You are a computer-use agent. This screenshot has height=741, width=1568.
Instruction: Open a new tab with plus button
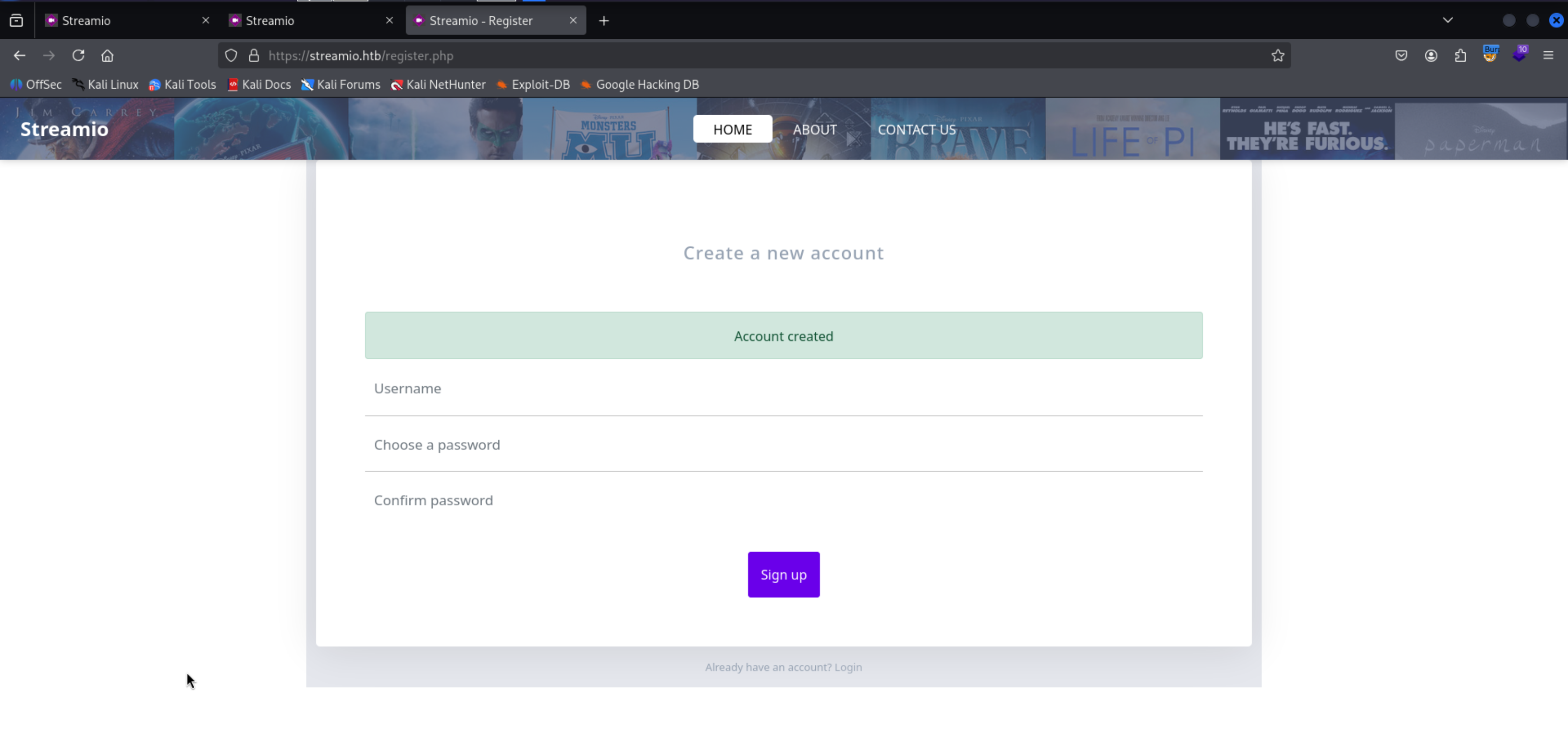tap(604, 21)
